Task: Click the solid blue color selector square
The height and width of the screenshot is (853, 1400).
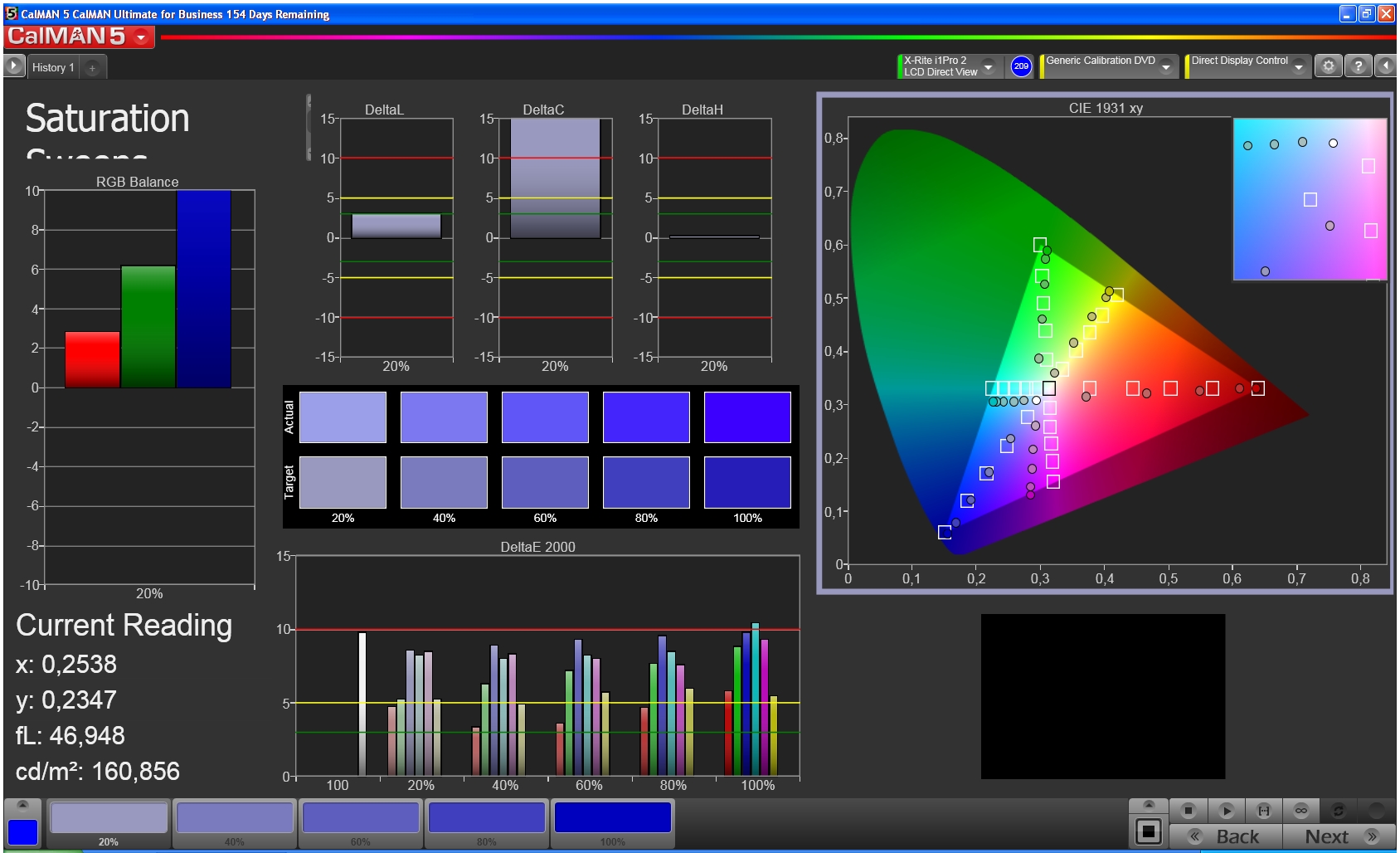Action: click(22, 832)
